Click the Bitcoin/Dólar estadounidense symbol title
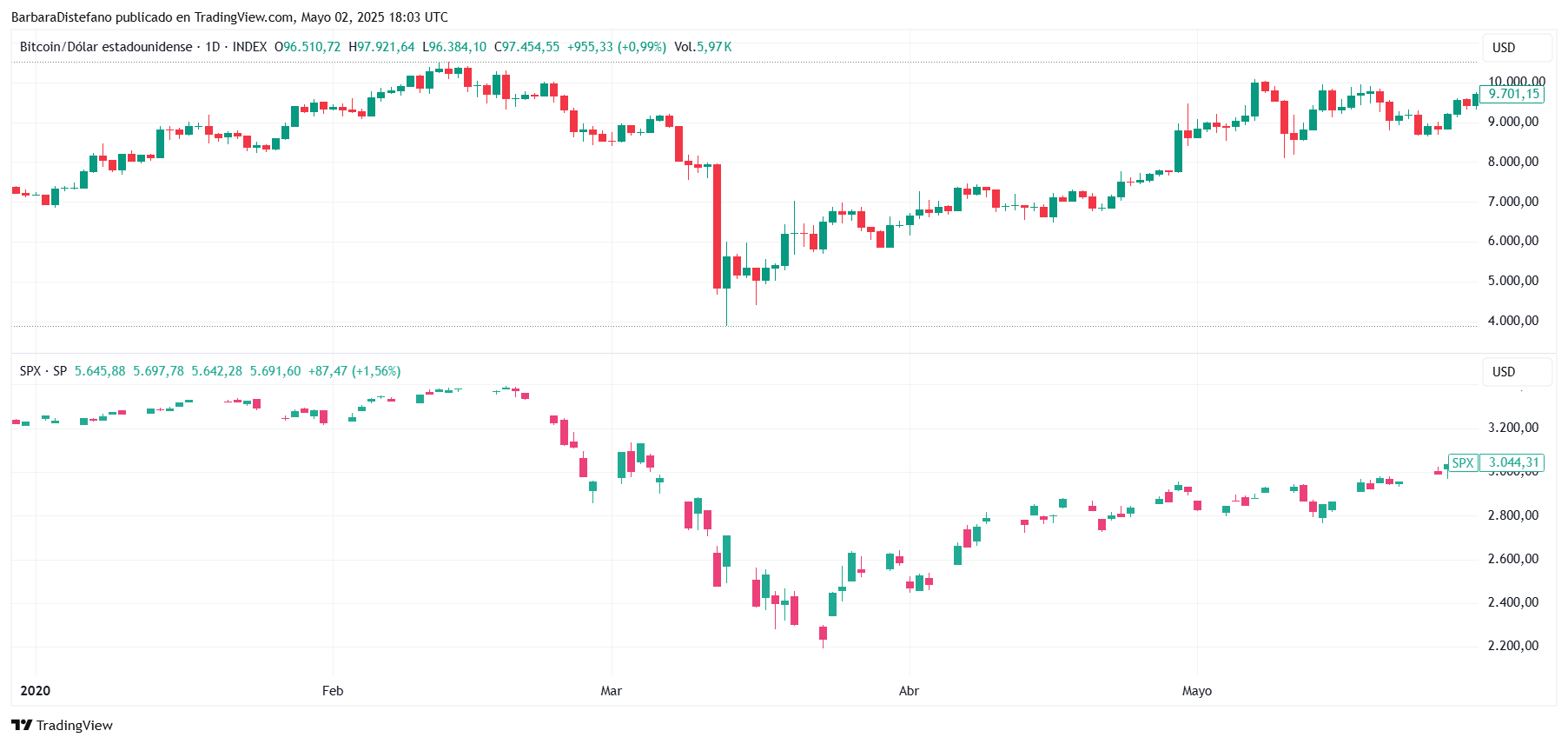 [106, 47]
